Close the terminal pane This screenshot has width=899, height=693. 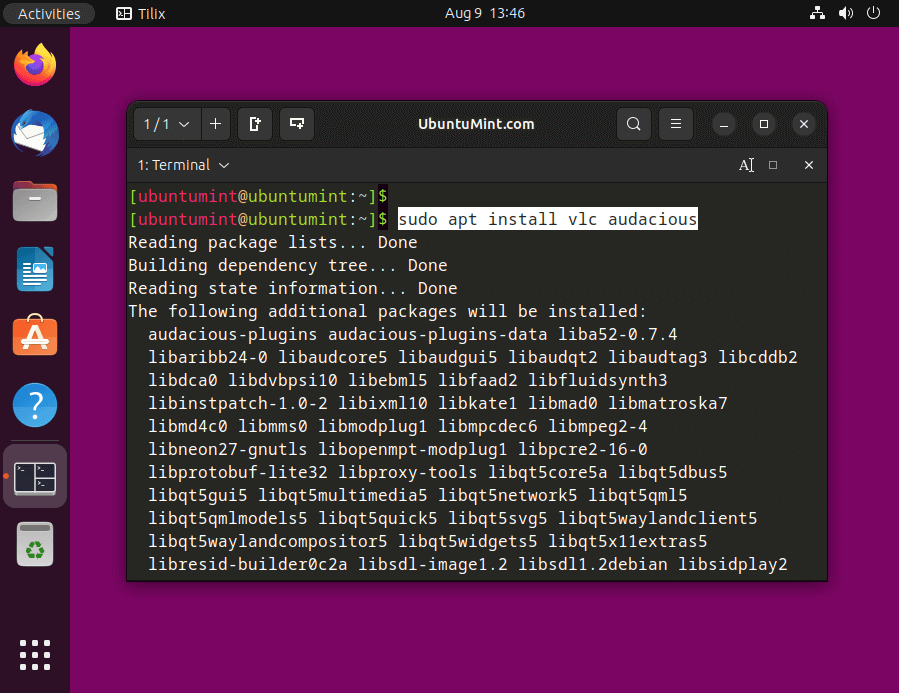tap(808, 165)
